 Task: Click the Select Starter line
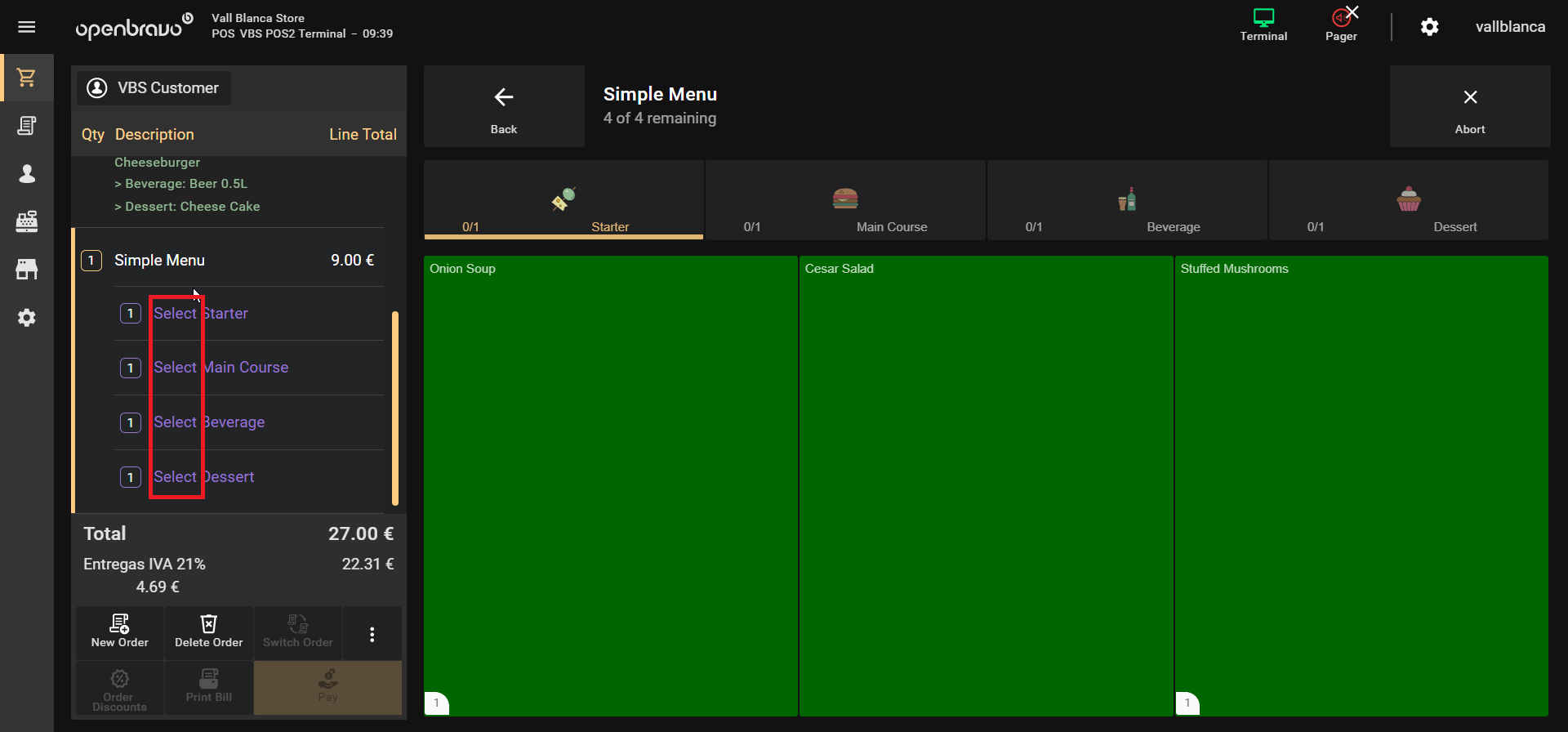click(x=249, y=314)
